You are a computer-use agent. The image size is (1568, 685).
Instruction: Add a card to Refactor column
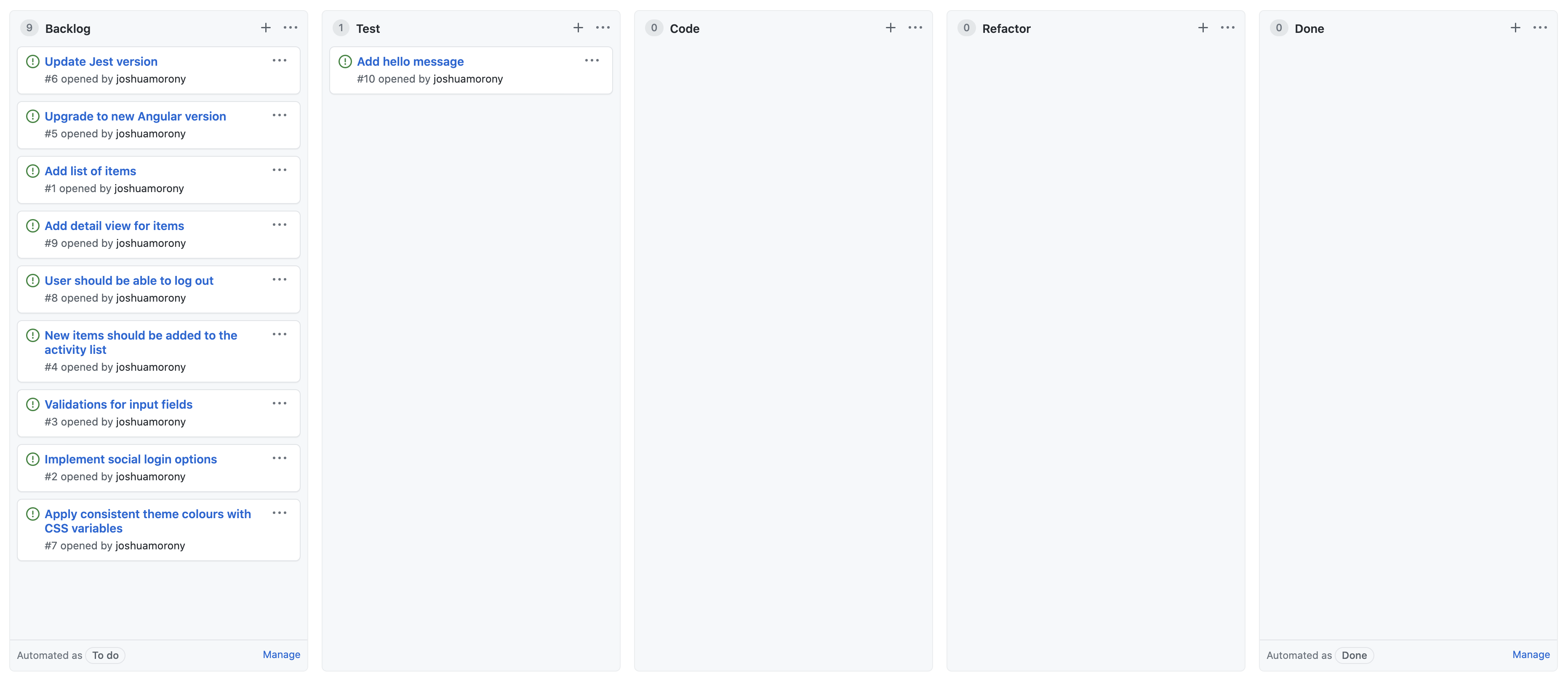(1203, 27)
